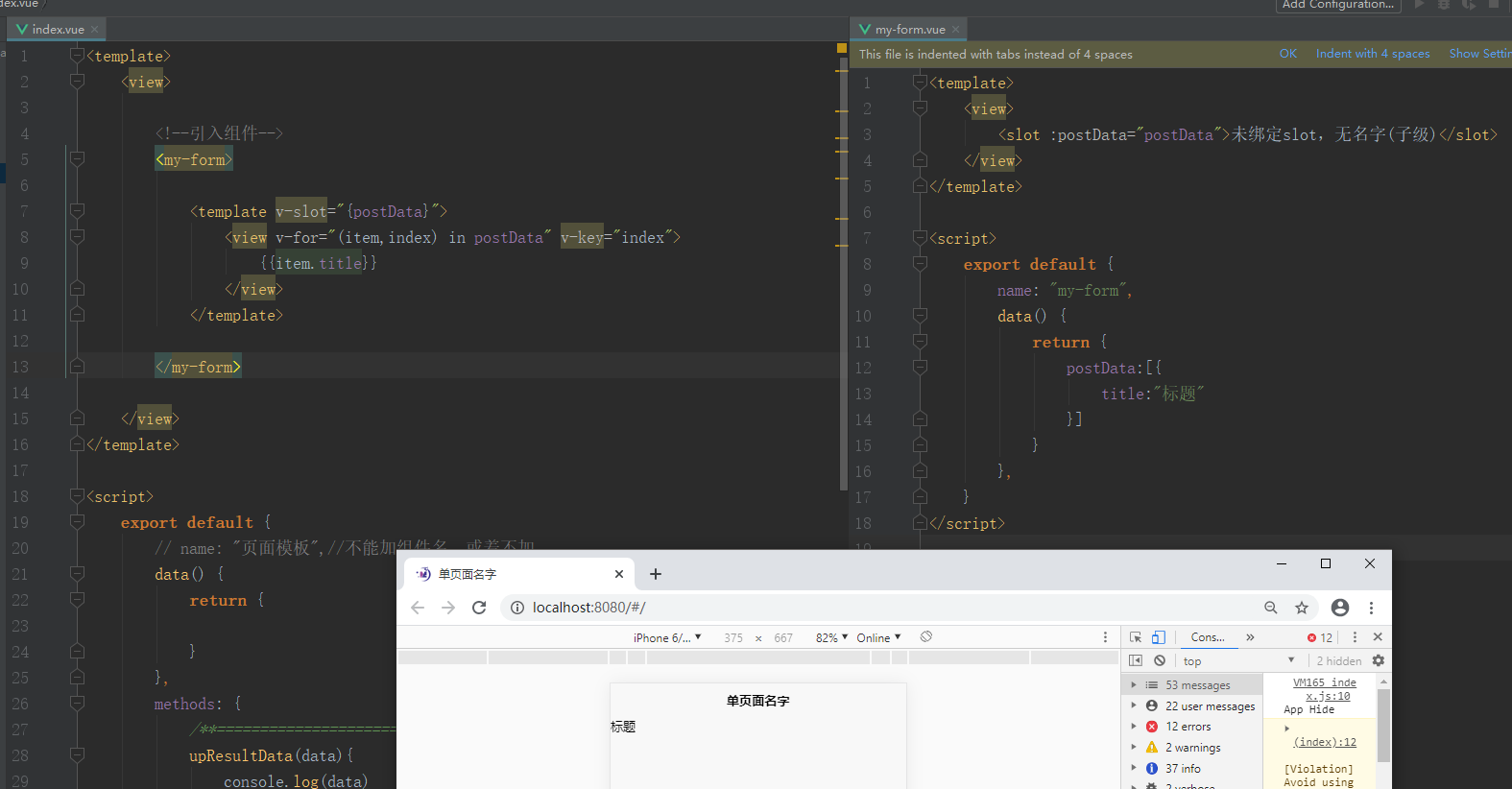1512x789 pixels.
Task: Reload the page in the browser
Action: pos(479,608)
